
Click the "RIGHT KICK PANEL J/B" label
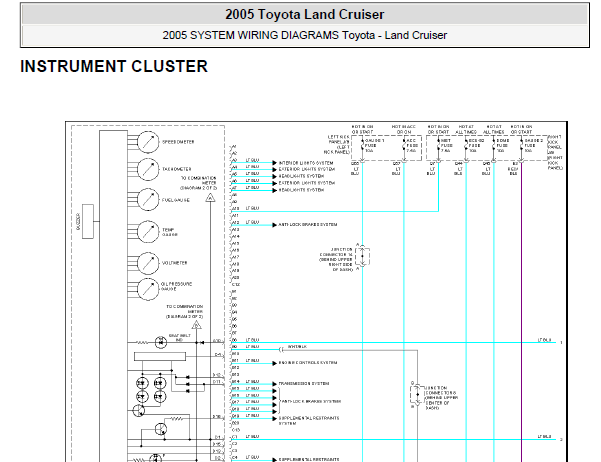(x=555, y=153)
